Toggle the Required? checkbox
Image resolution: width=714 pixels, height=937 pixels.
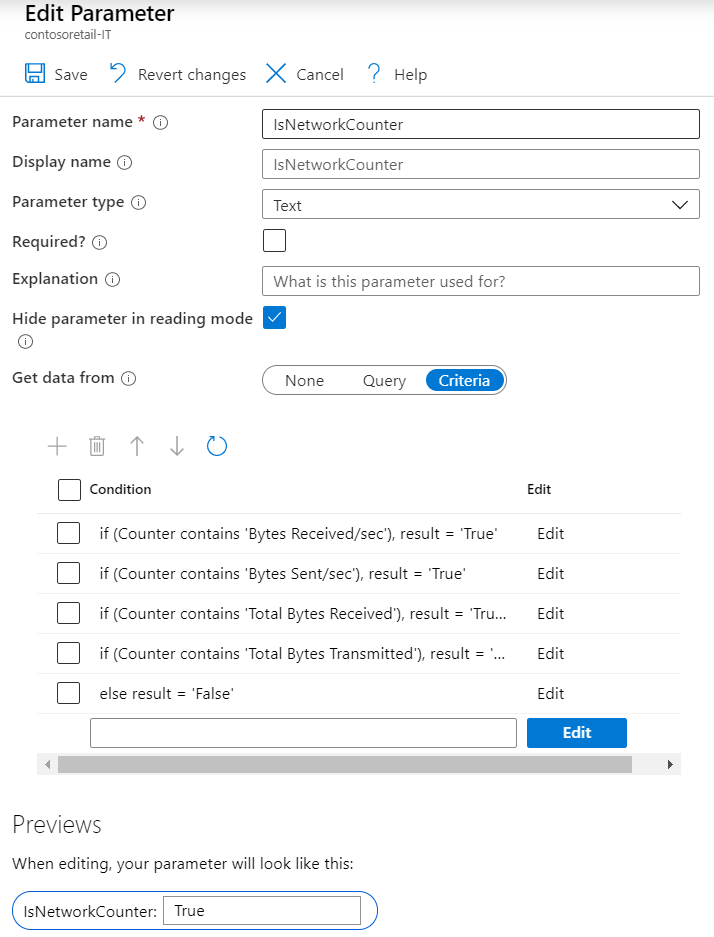click(274, 241)
